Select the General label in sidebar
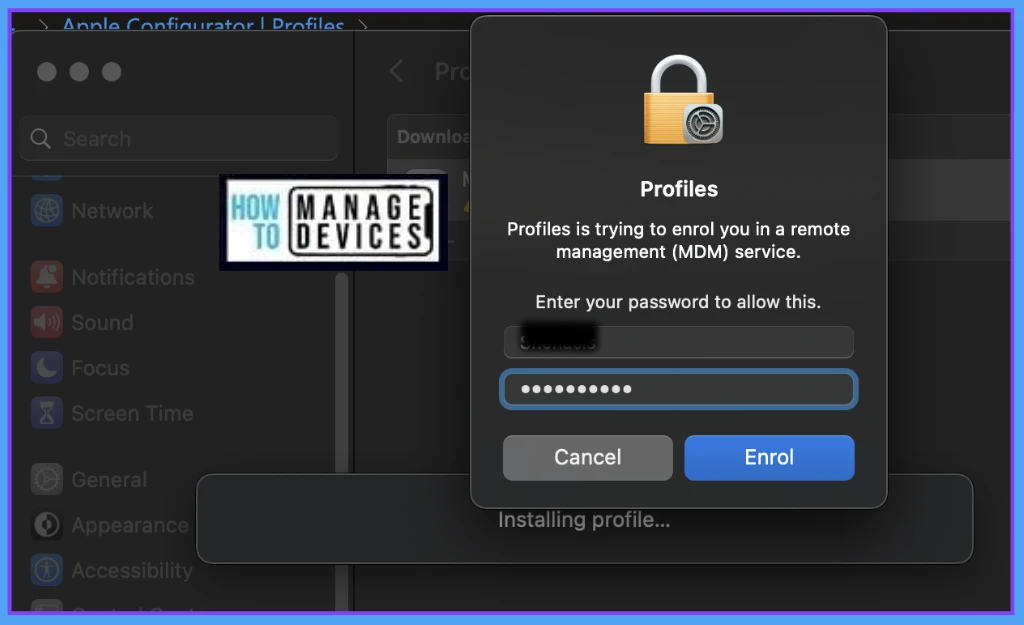This screenshot has width=1024, height=625. 109,480
